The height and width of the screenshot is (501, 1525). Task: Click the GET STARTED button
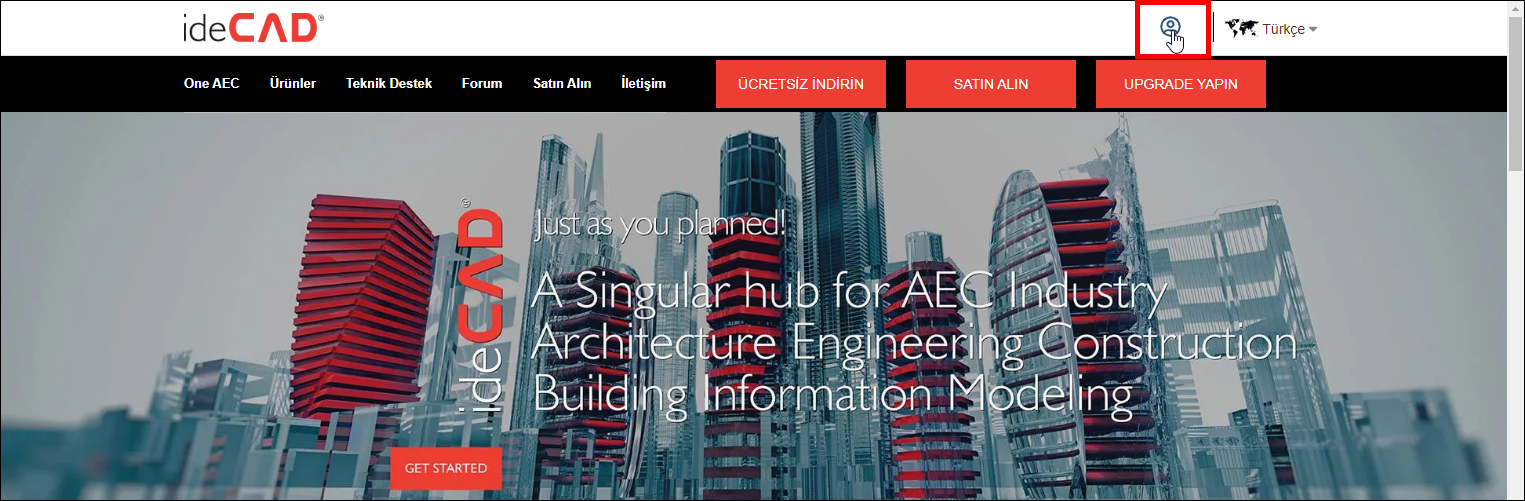(446, 468)
